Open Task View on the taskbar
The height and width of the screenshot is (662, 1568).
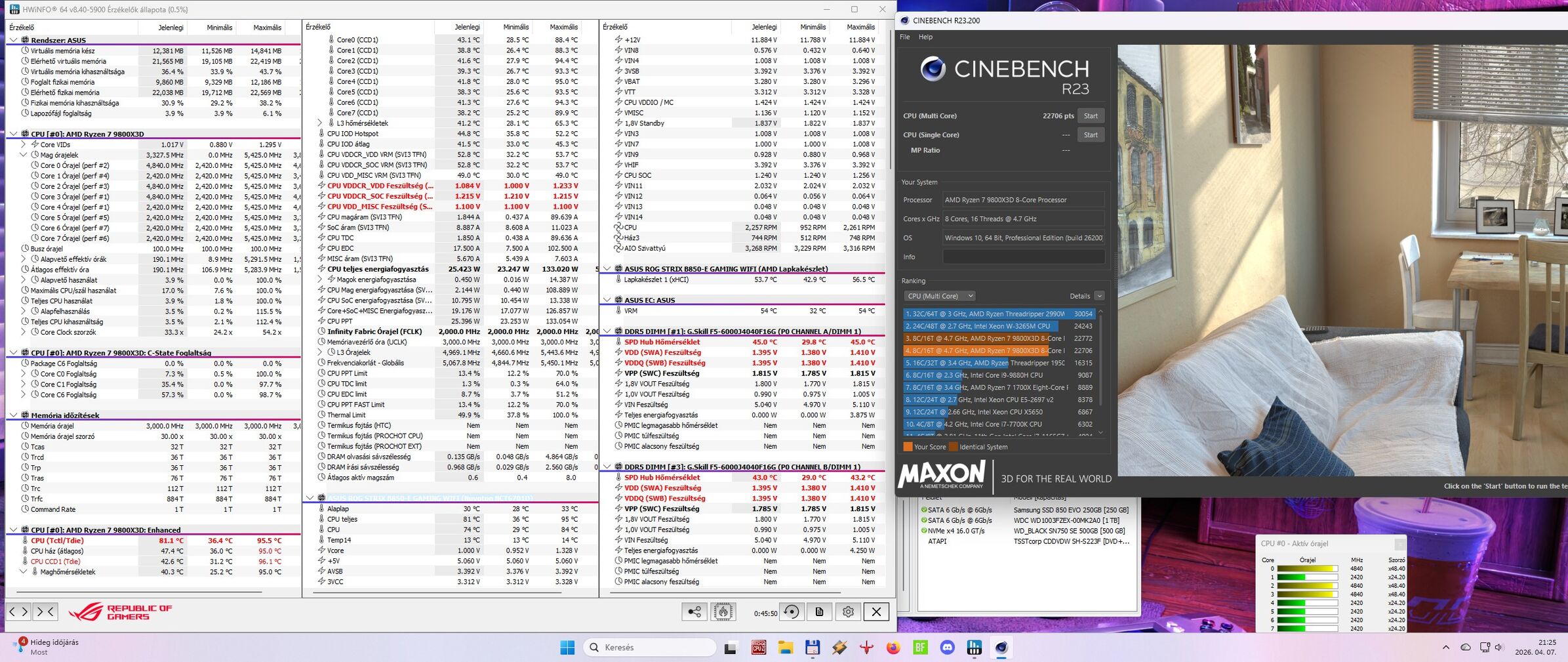[x=731, y=648]
